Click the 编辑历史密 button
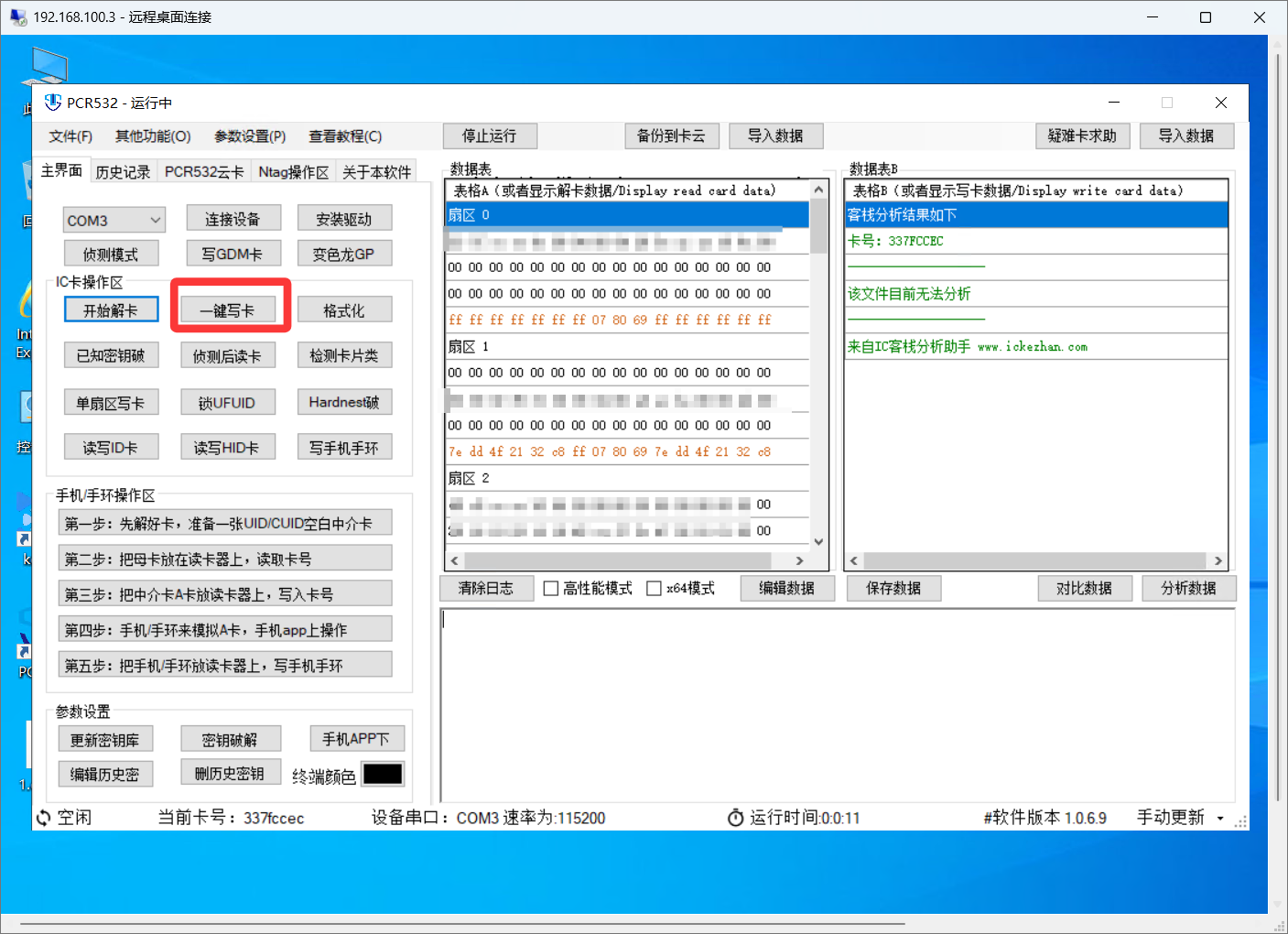 coord(105,774)
